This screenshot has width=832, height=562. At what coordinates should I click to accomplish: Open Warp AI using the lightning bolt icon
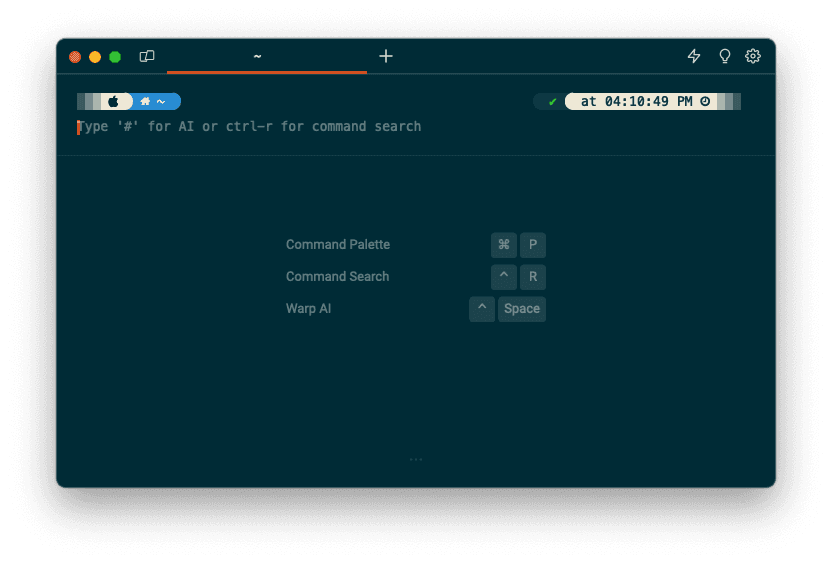click(x=694, y=56)
